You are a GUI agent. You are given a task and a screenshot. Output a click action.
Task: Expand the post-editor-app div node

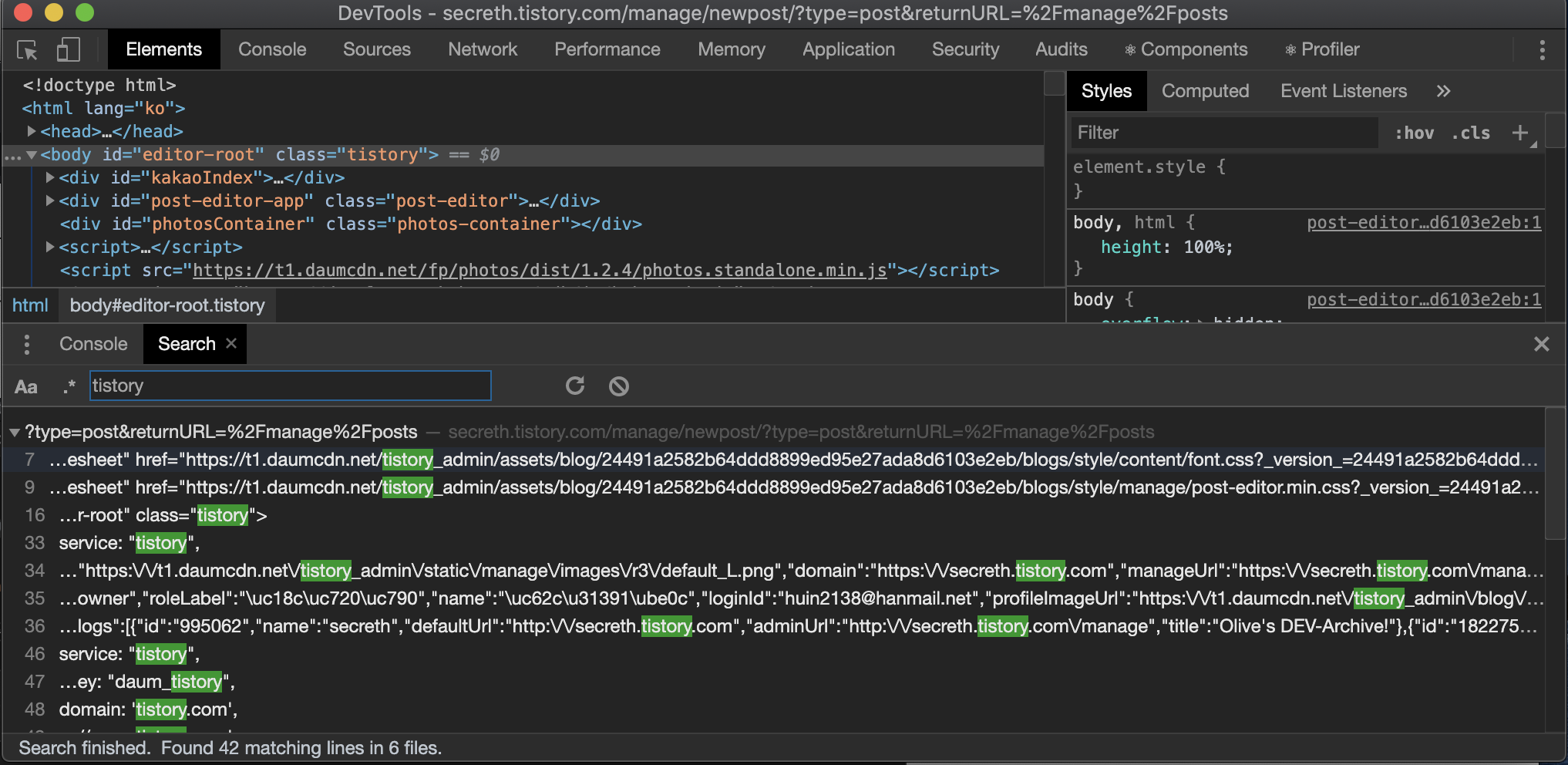50,201
